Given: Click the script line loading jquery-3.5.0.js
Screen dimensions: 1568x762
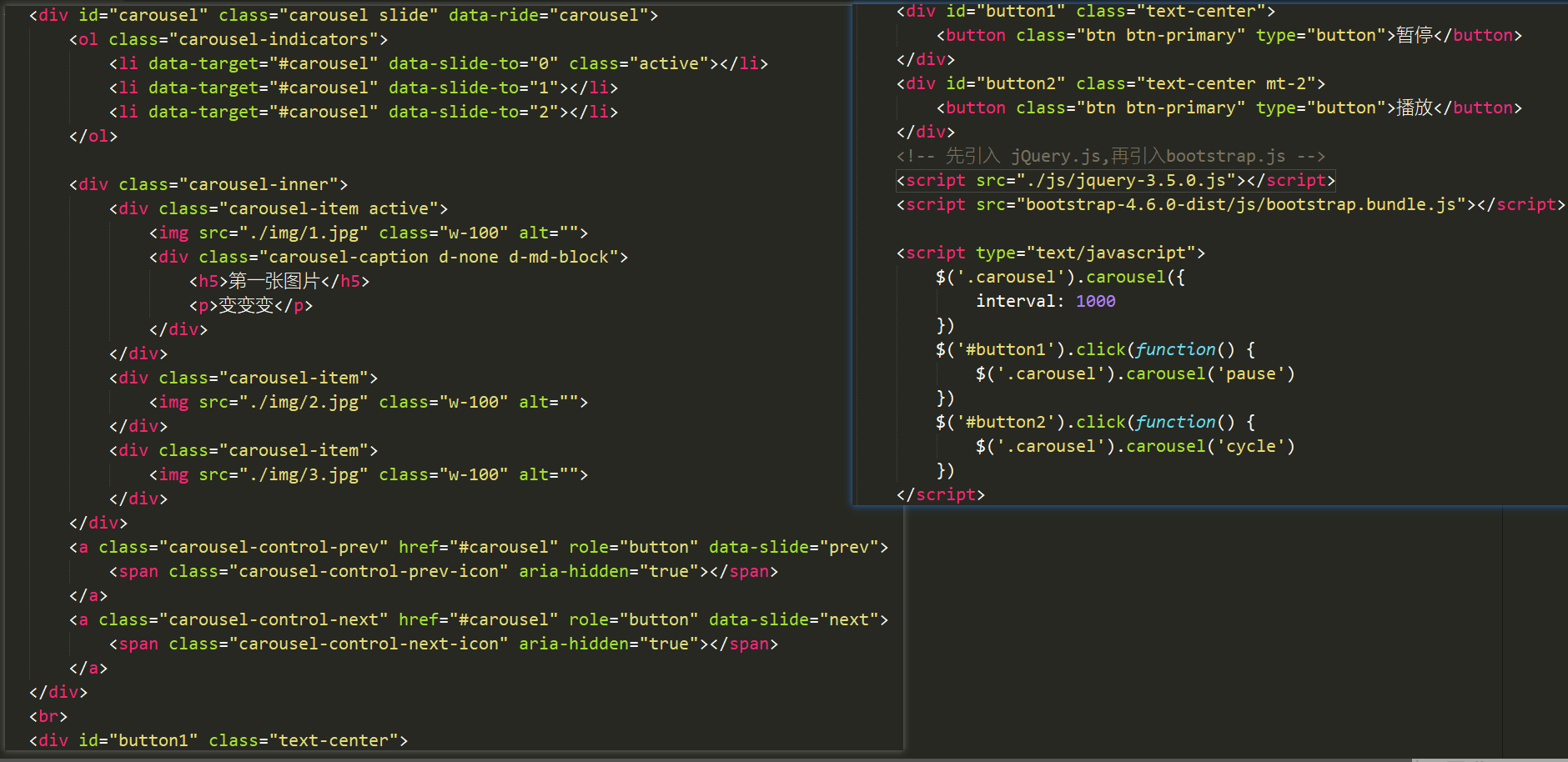Looking at the screenshot, I should (x=1116, y=180).
